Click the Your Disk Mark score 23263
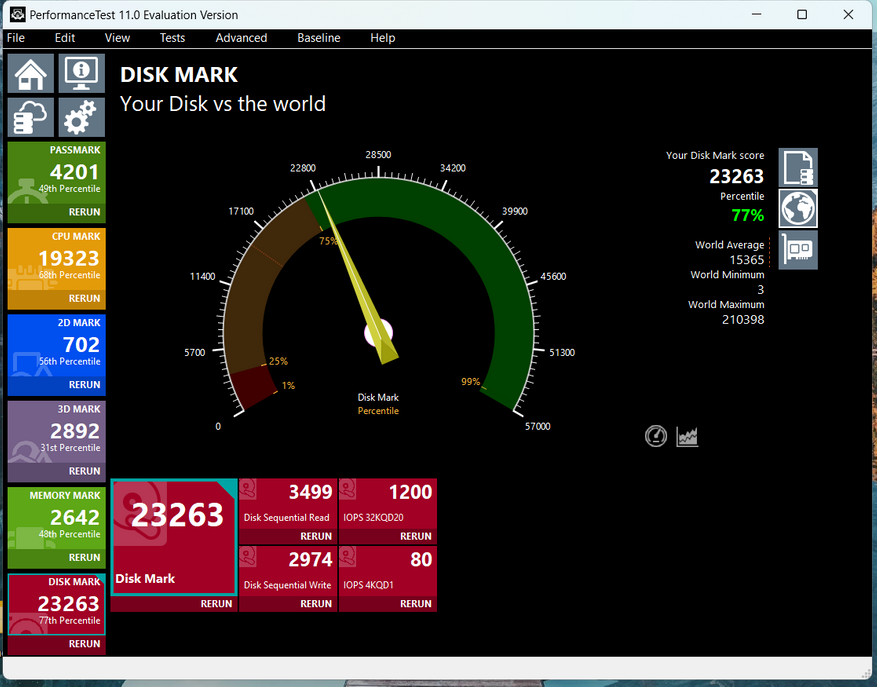 point(737,177)
